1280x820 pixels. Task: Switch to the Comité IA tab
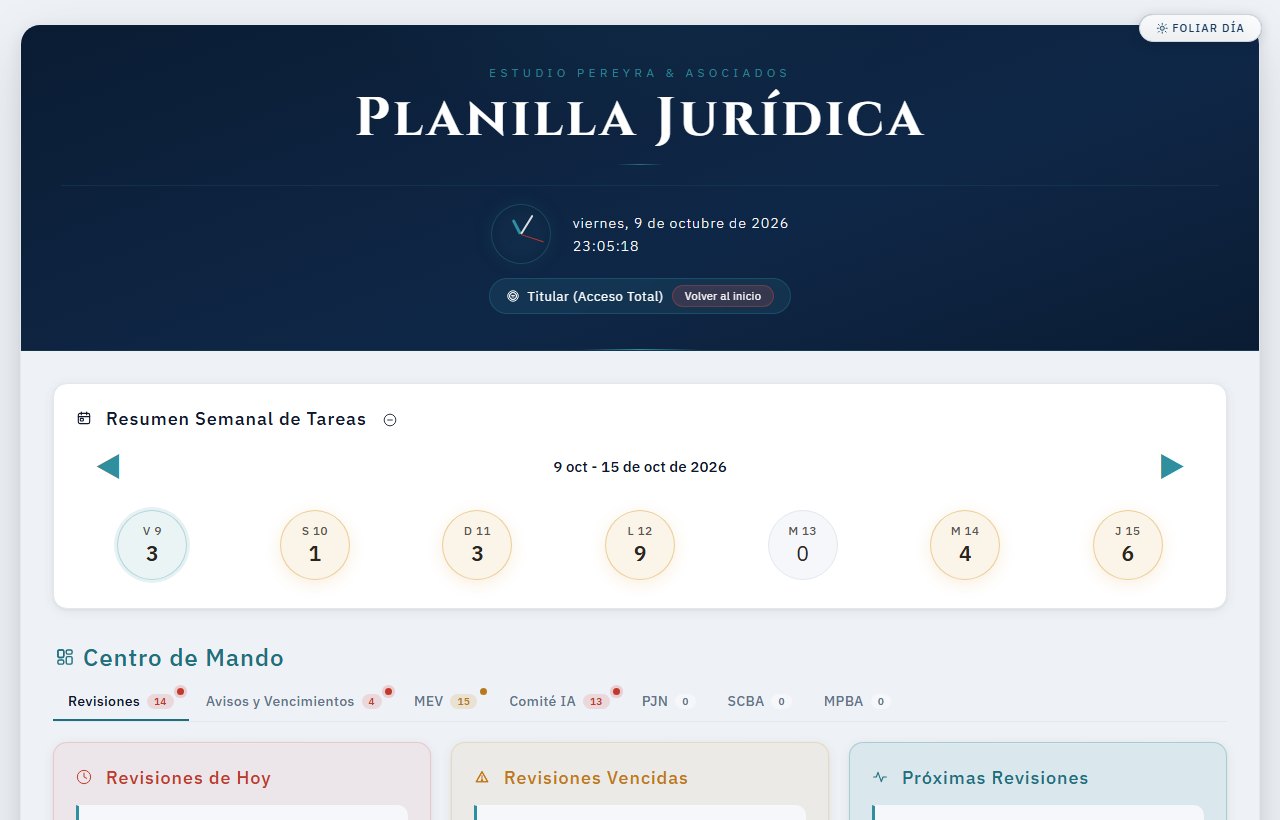559,702
